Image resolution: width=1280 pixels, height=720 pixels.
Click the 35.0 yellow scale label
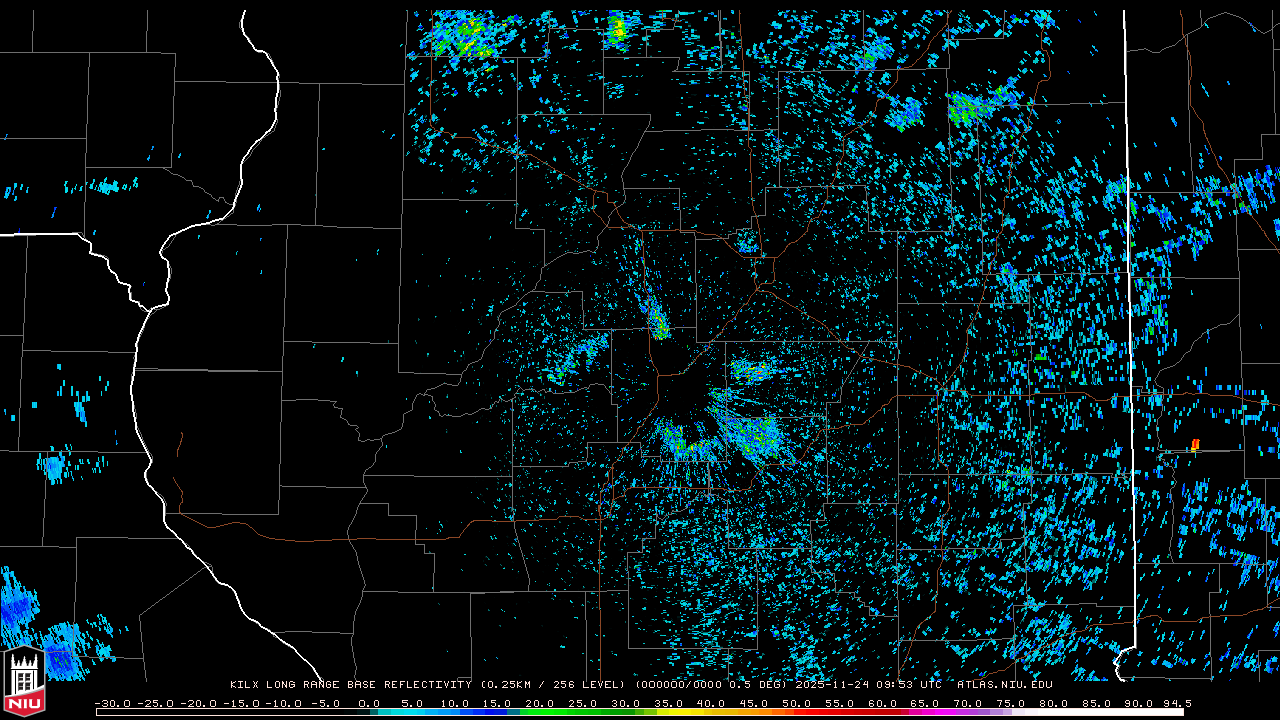click(x=669, y=704)
